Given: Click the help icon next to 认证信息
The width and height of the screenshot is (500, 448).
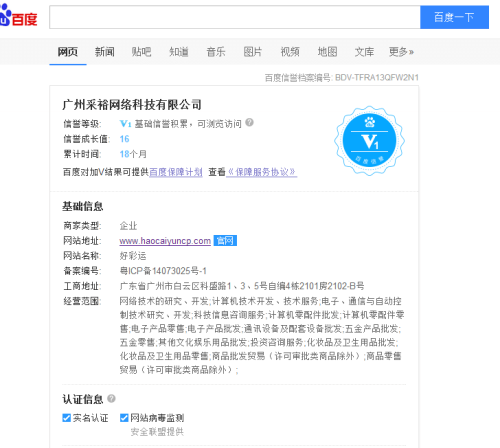Looking at the screenshot, I should pyautogui.click(x=111, y=398).
